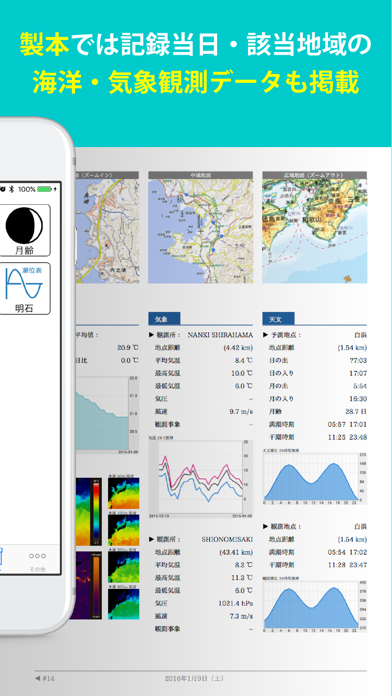Click the 9.7 m/s wind speed value

pos(241,411)
